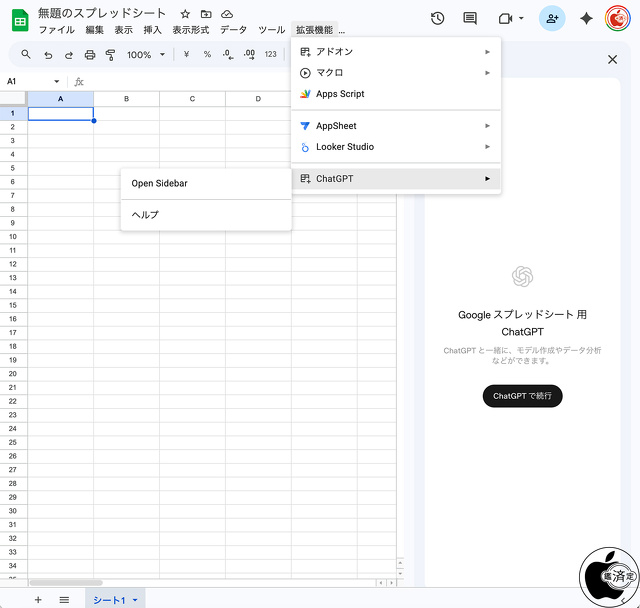Expand the AppSheet submenu
Screen dimensions: 640x608
pyautogui.click(x=396, y=126)
